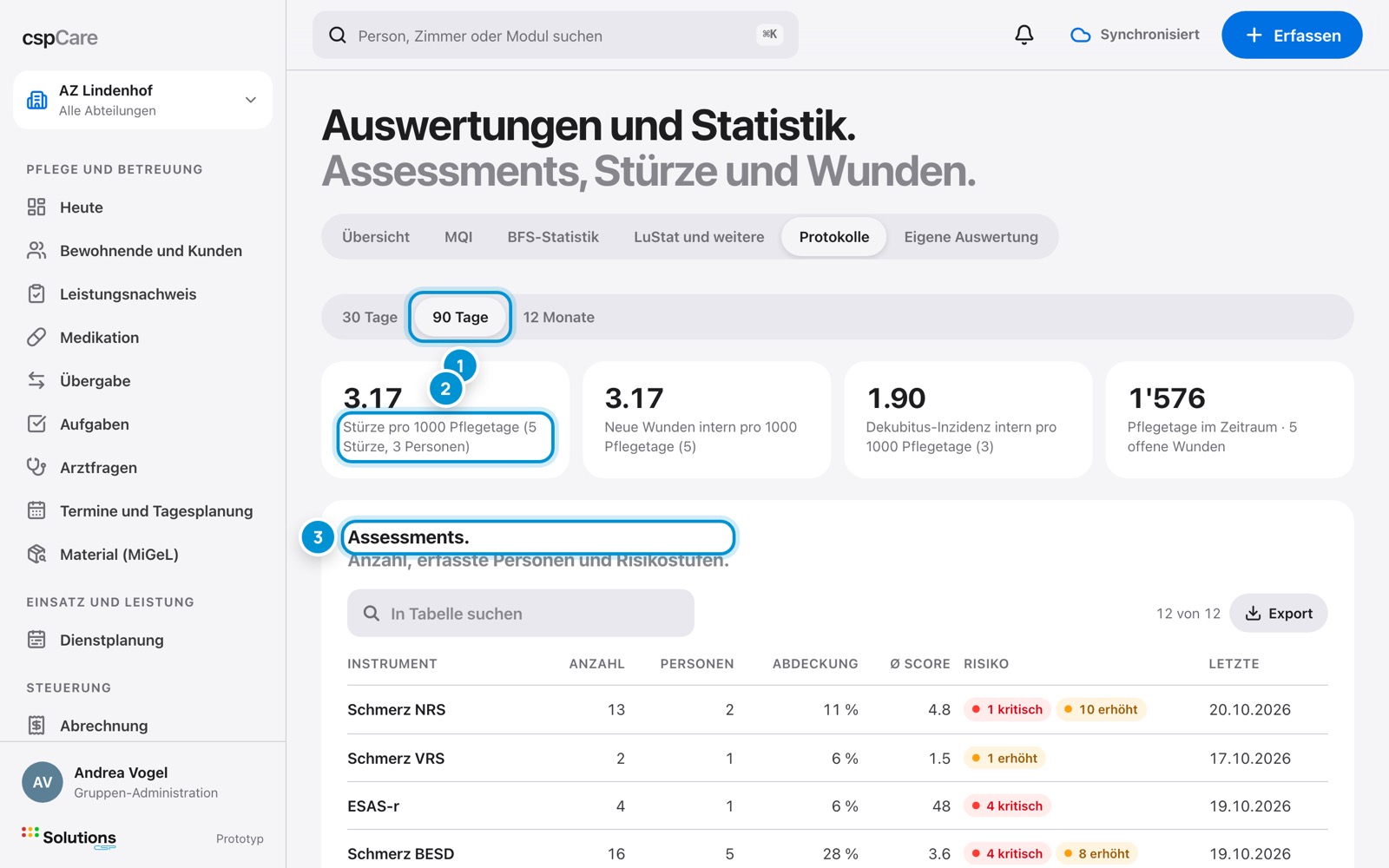Click the Dienstplanung calendar icon
This screenshot has width=1389, height=868.
[x=36, y=640]
